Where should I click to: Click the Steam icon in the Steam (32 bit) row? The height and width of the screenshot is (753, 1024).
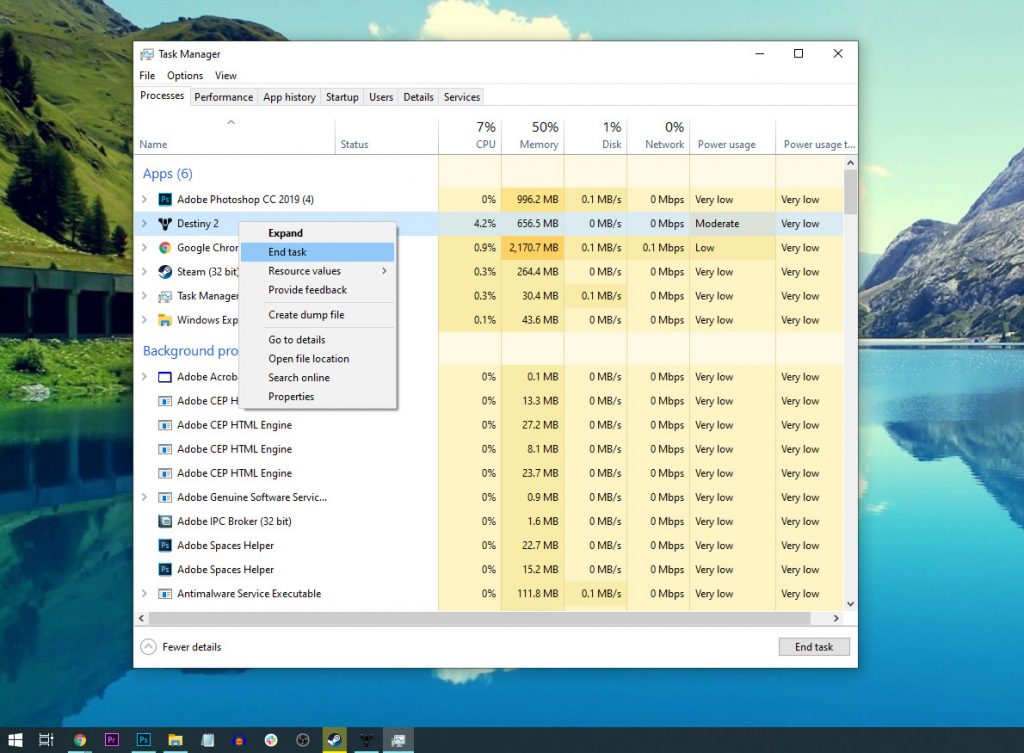(x=165, y=272)
